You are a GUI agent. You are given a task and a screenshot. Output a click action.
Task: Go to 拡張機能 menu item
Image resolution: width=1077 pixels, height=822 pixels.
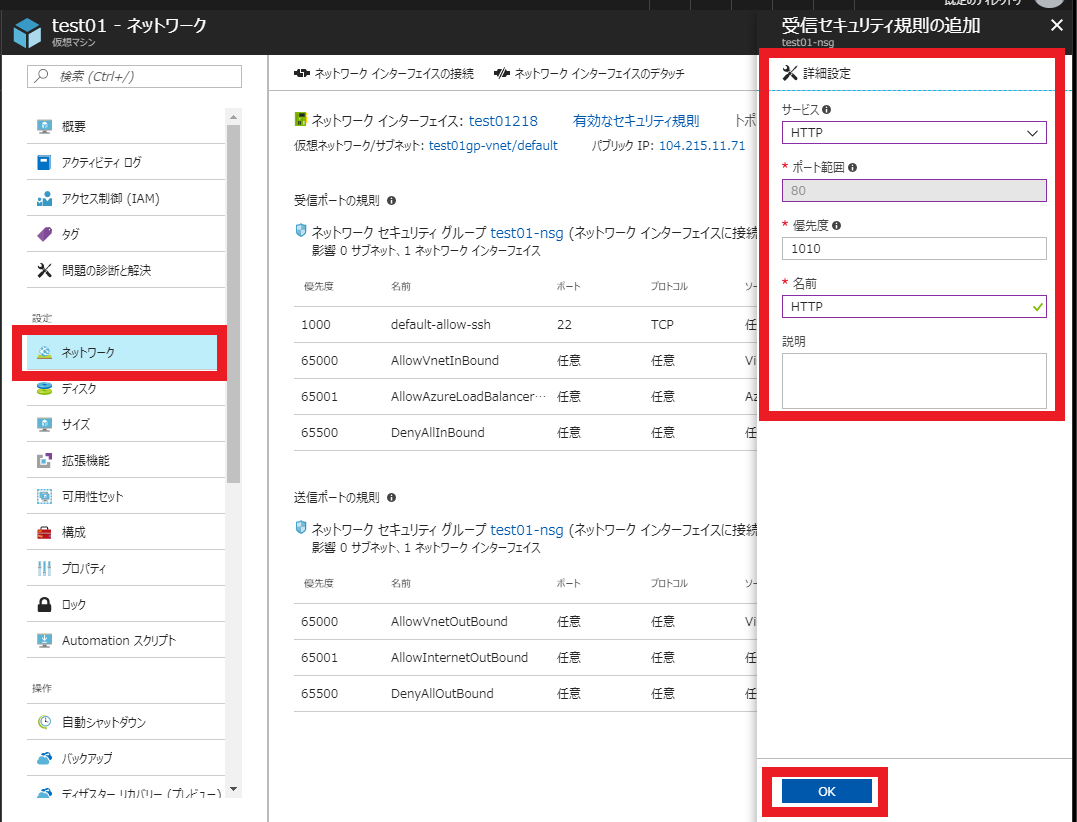click(x=126, y=461)
